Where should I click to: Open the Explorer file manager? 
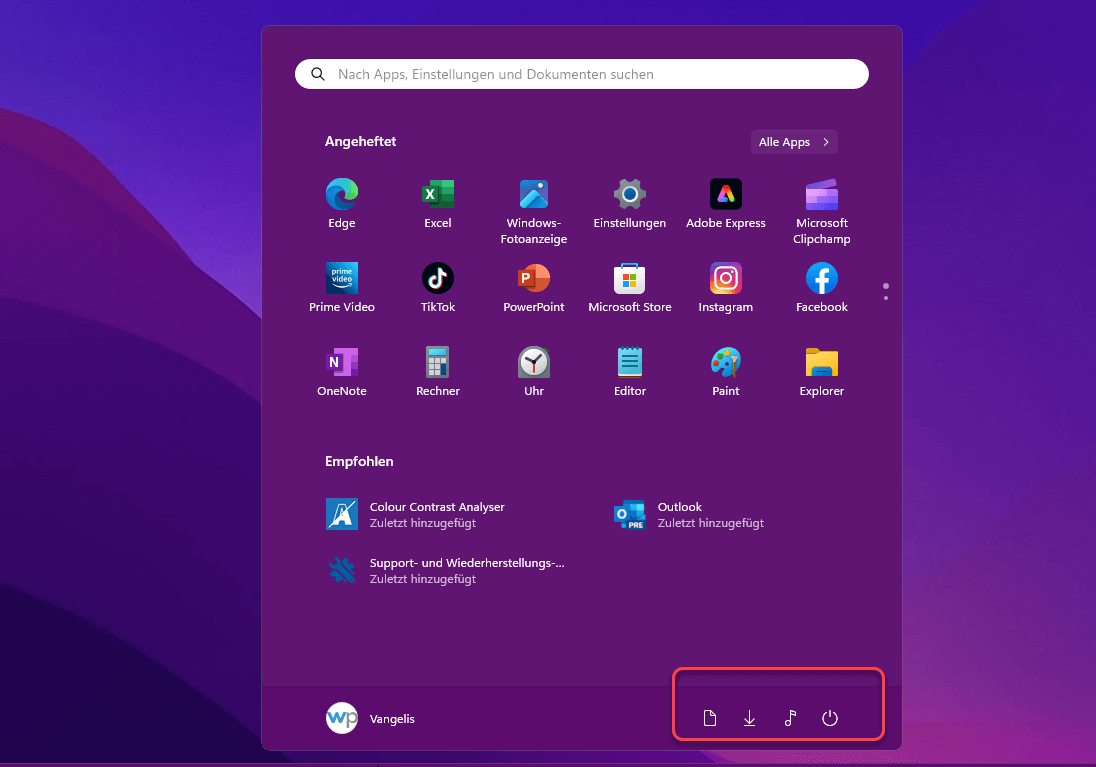coord(821,371)
